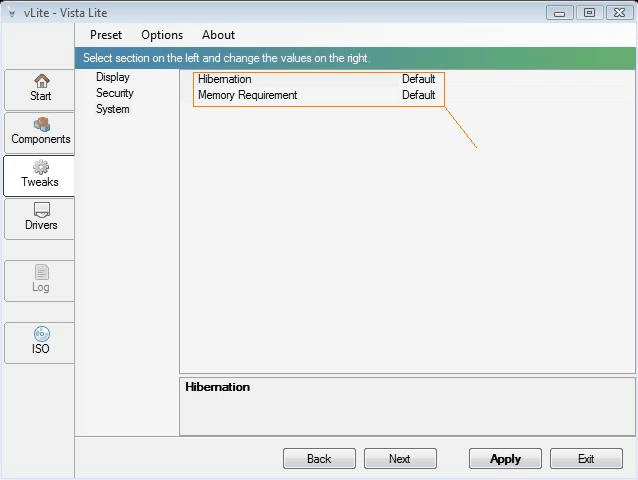The height and width of the screenshot is (480, 638).
Task: Open the Preset menu
Action: click(x=106, y=35)
